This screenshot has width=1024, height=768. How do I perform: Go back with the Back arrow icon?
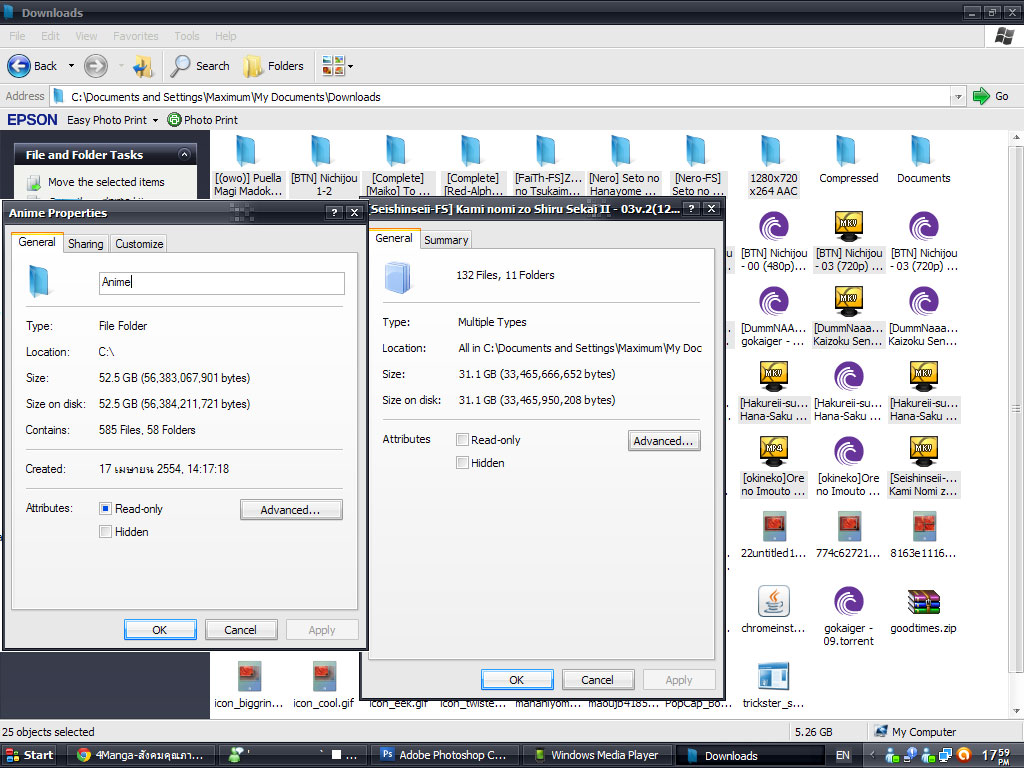19,66
